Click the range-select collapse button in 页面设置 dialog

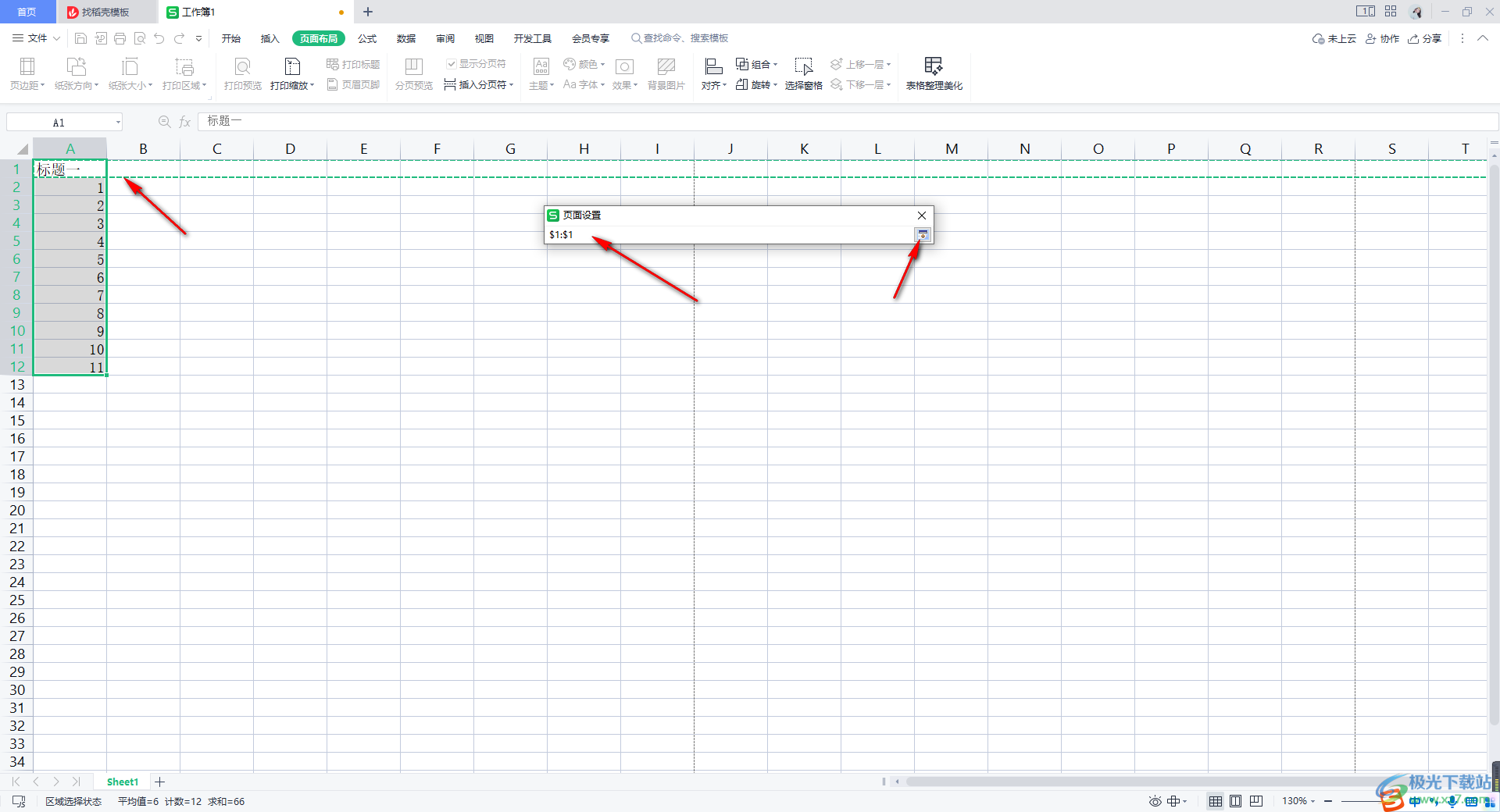(x=923, y=234)
